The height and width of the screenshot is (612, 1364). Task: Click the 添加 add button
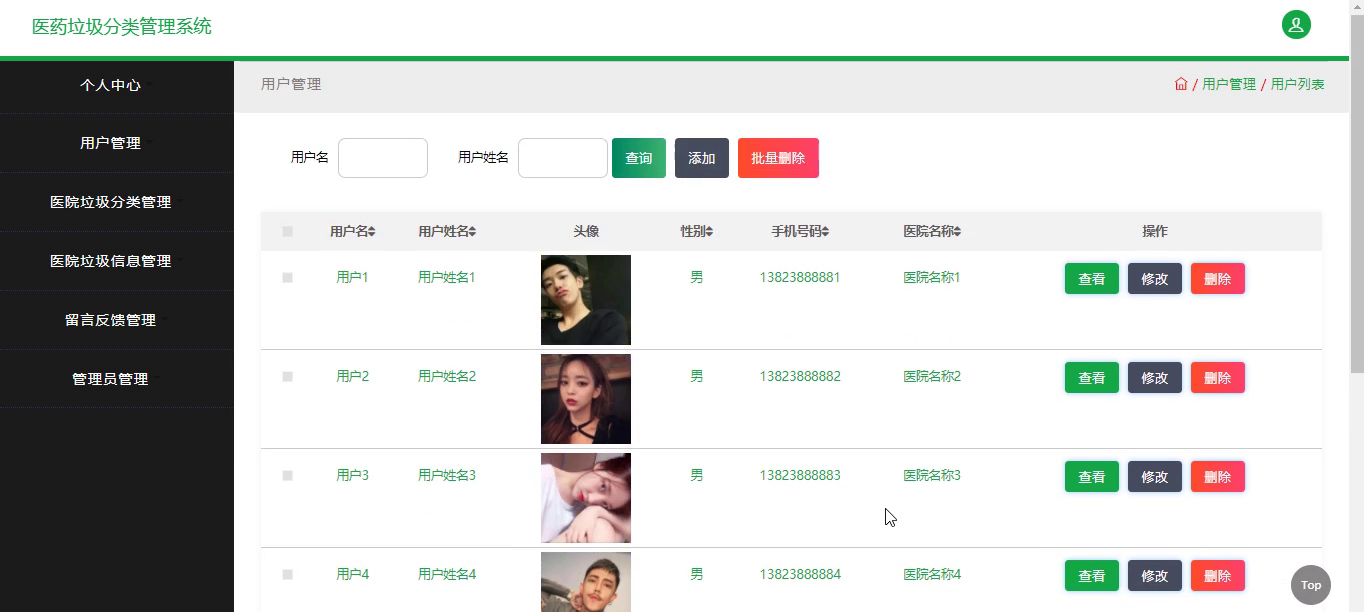(702, 158)
